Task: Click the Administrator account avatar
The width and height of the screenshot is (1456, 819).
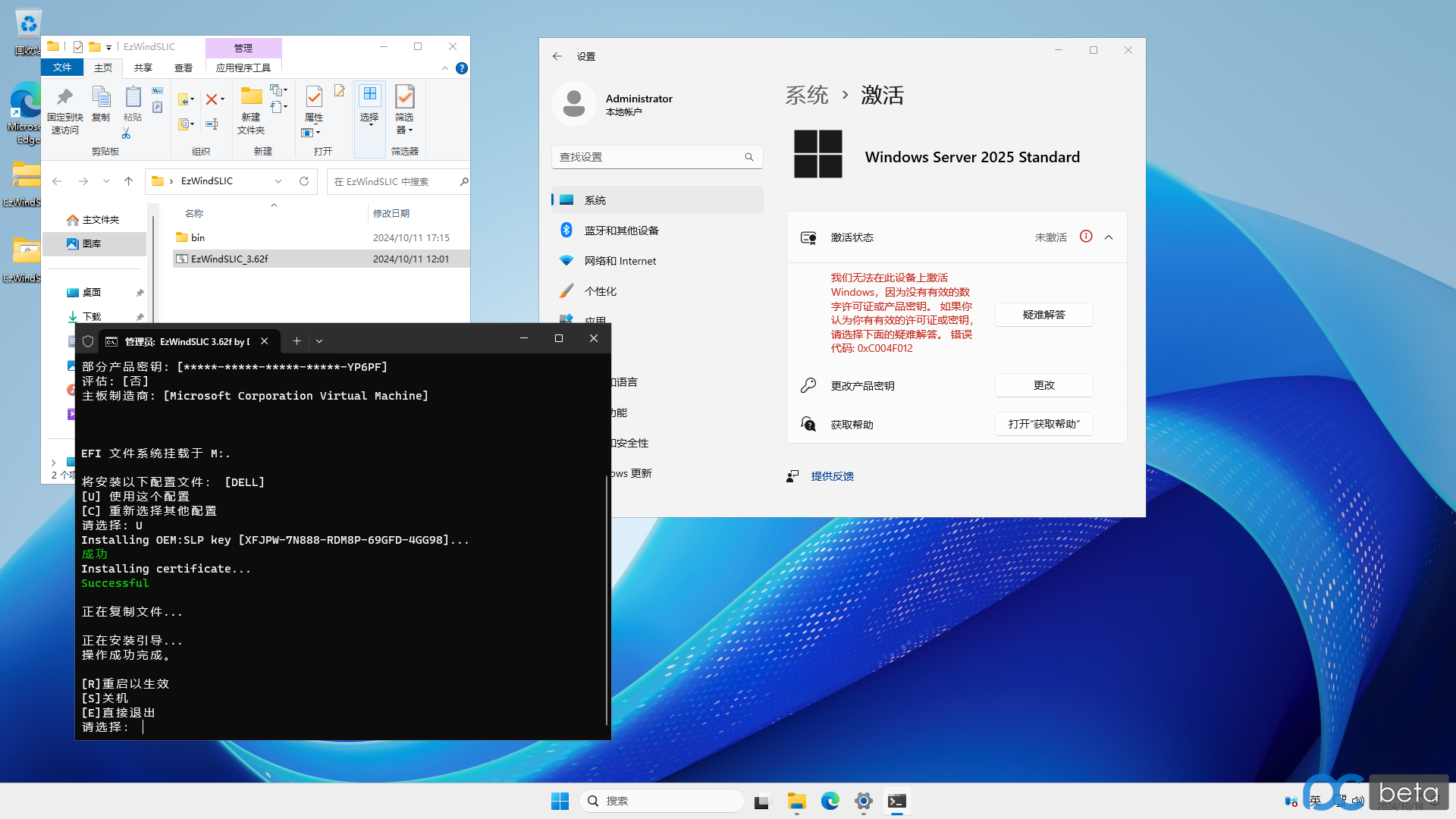Action: tap(574, 104)
